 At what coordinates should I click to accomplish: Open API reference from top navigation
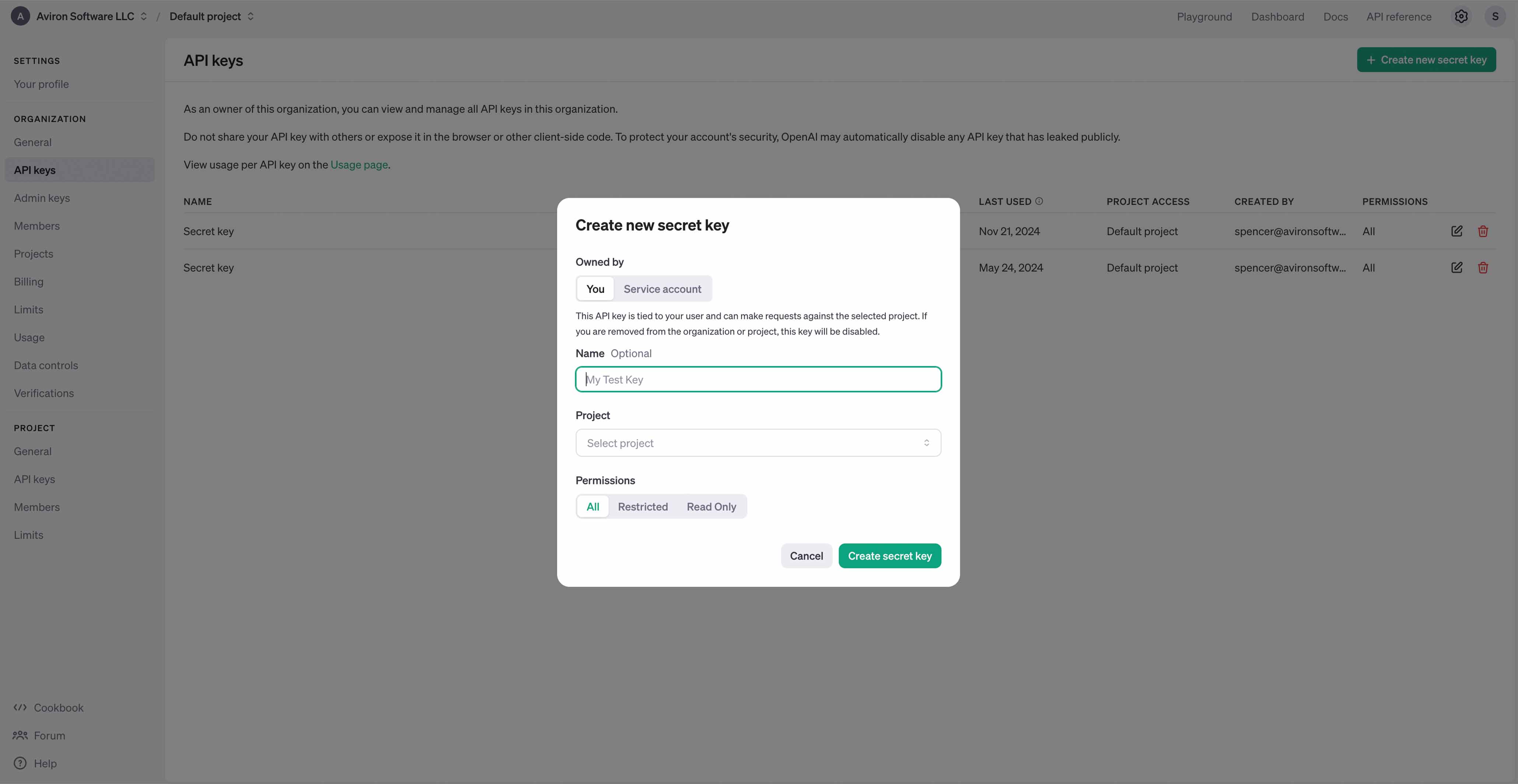click(1398, 17)
